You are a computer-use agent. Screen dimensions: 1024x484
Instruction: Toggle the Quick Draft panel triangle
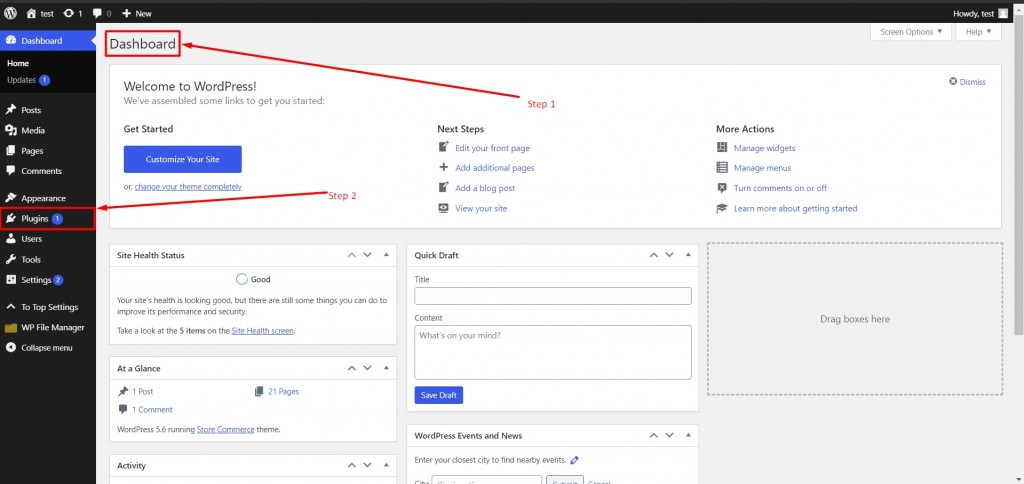(688, 255)
